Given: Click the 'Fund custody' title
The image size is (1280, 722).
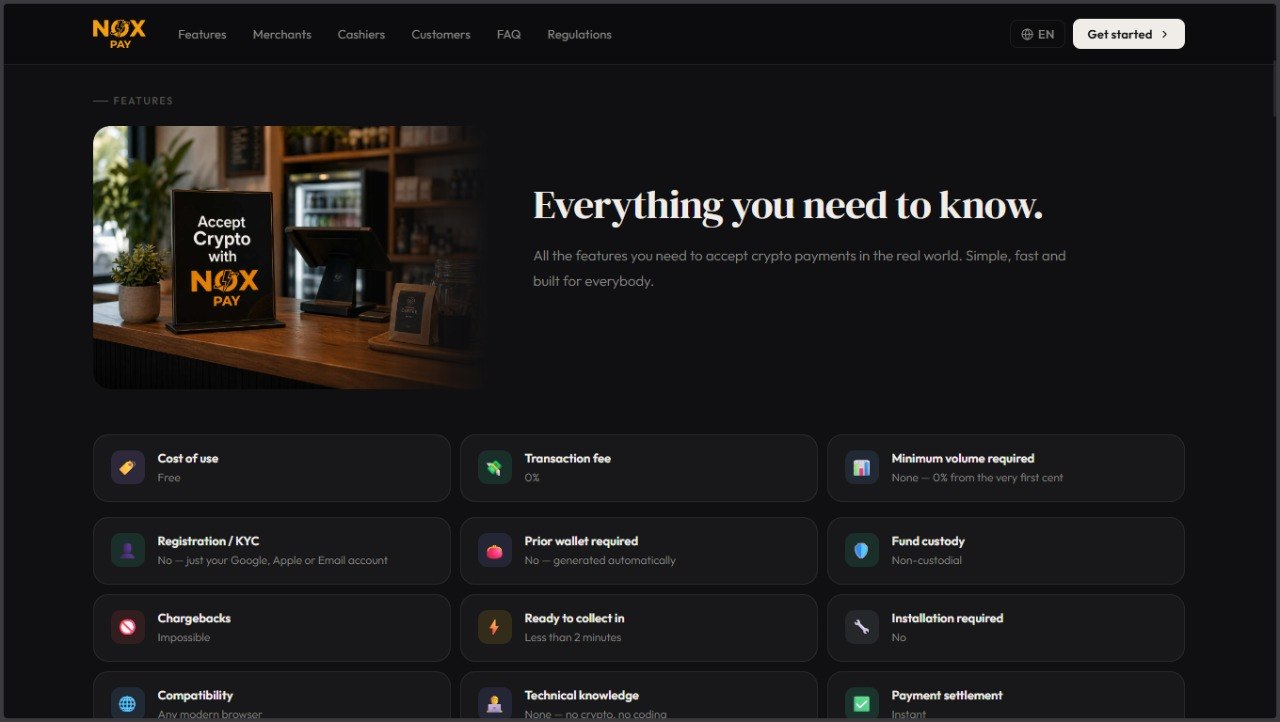Looking at the screenshot, I should pyautogui.click(x=928, y=541).
